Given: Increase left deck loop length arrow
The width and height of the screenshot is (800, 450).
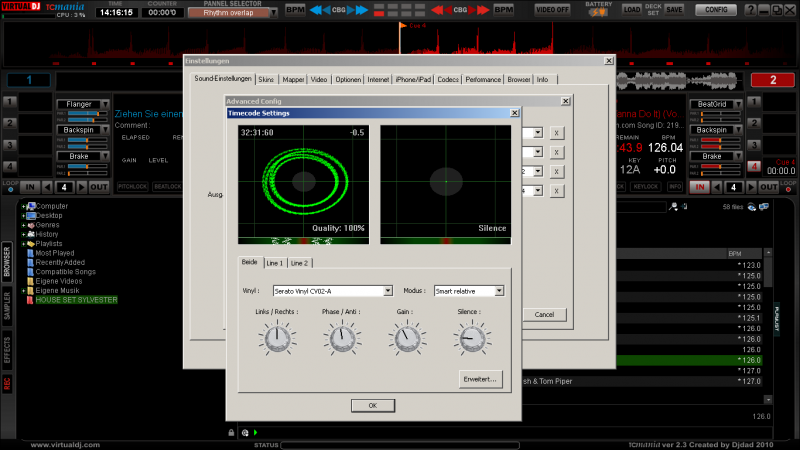Looking at the screenshot, I should [x=81, y=187].
